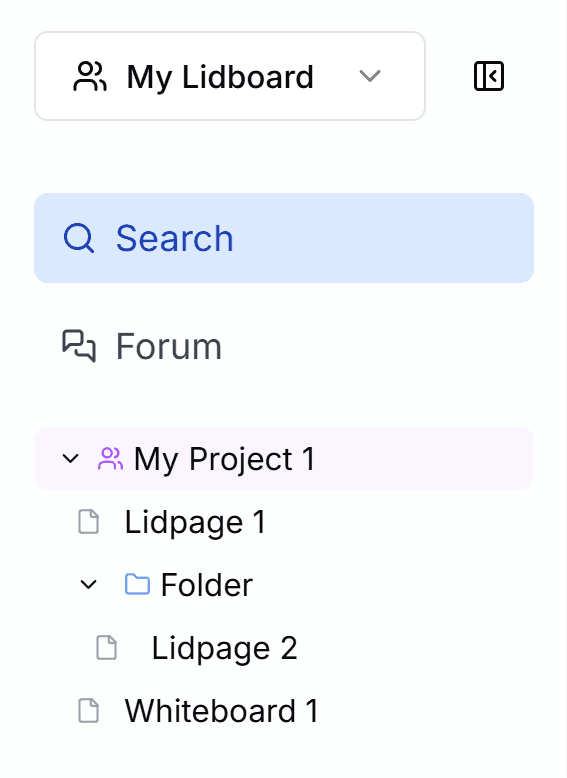Select the My Project 1 entry

click(x=284, y=458)
